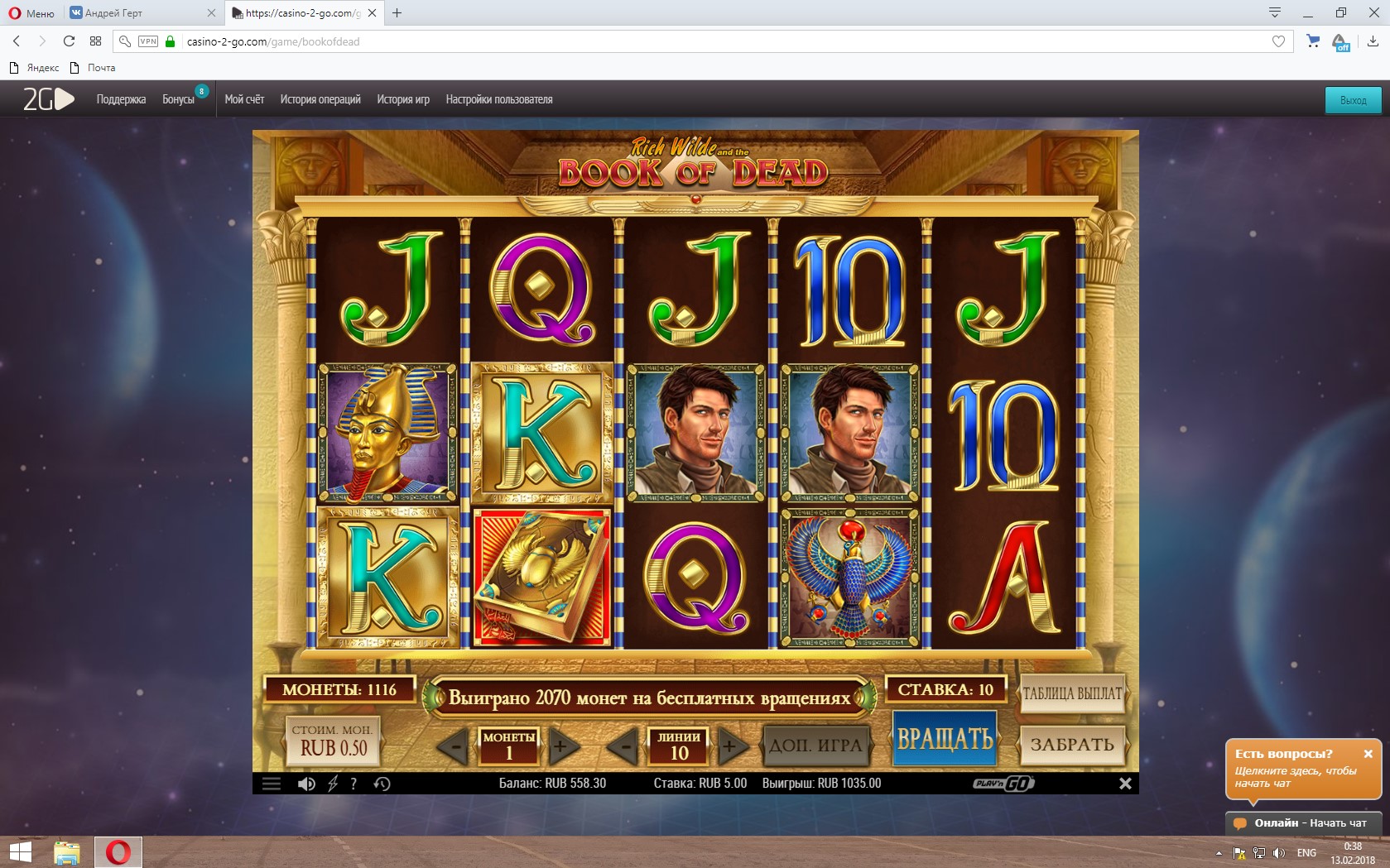Close the bottom game bar X
Viewport: 1390px width, 868px height.
pyautogui.click(x=1125, y=784)
